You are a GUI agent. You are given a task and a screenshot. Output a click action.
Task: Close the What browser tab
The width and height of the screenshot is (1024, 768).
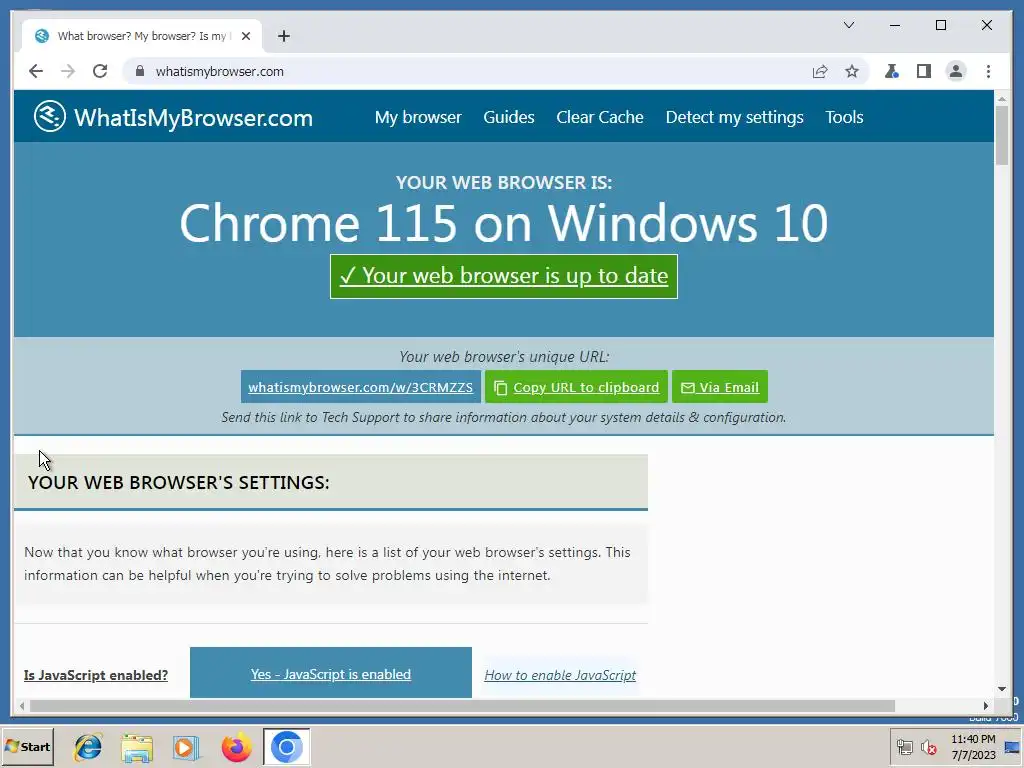246,36
